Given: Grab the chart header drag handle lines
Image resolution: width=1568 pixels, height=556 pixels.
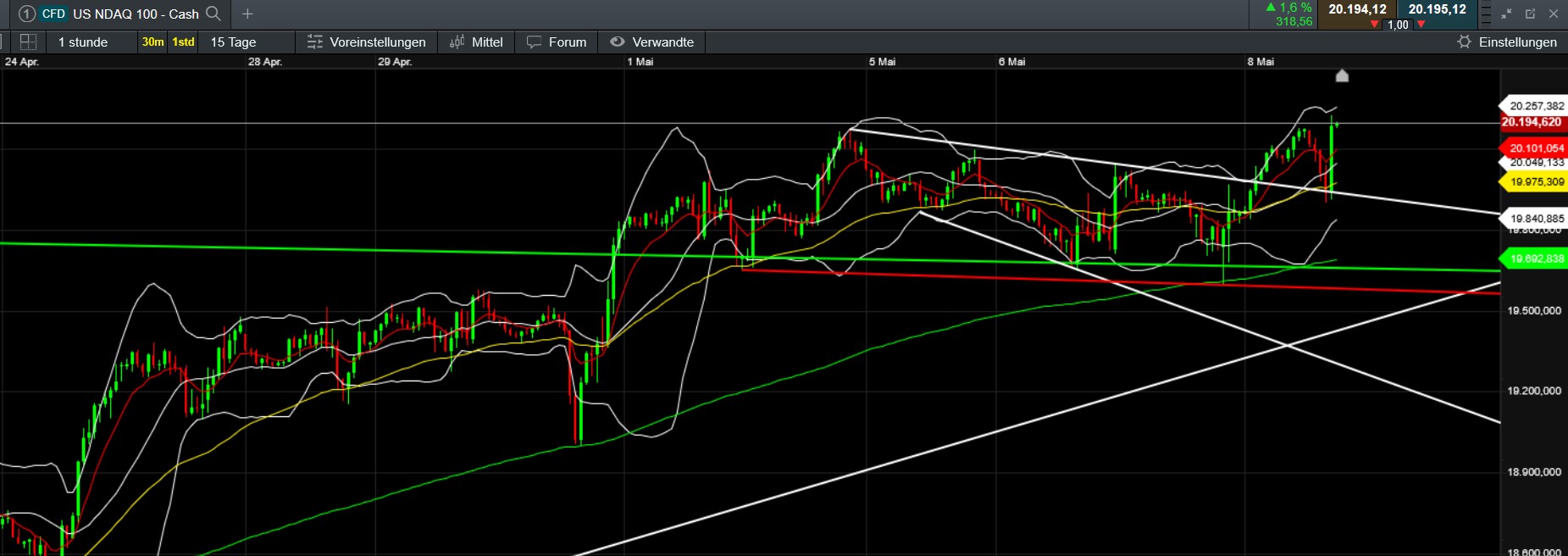Looking at the screenshot, I should 1485,14.
